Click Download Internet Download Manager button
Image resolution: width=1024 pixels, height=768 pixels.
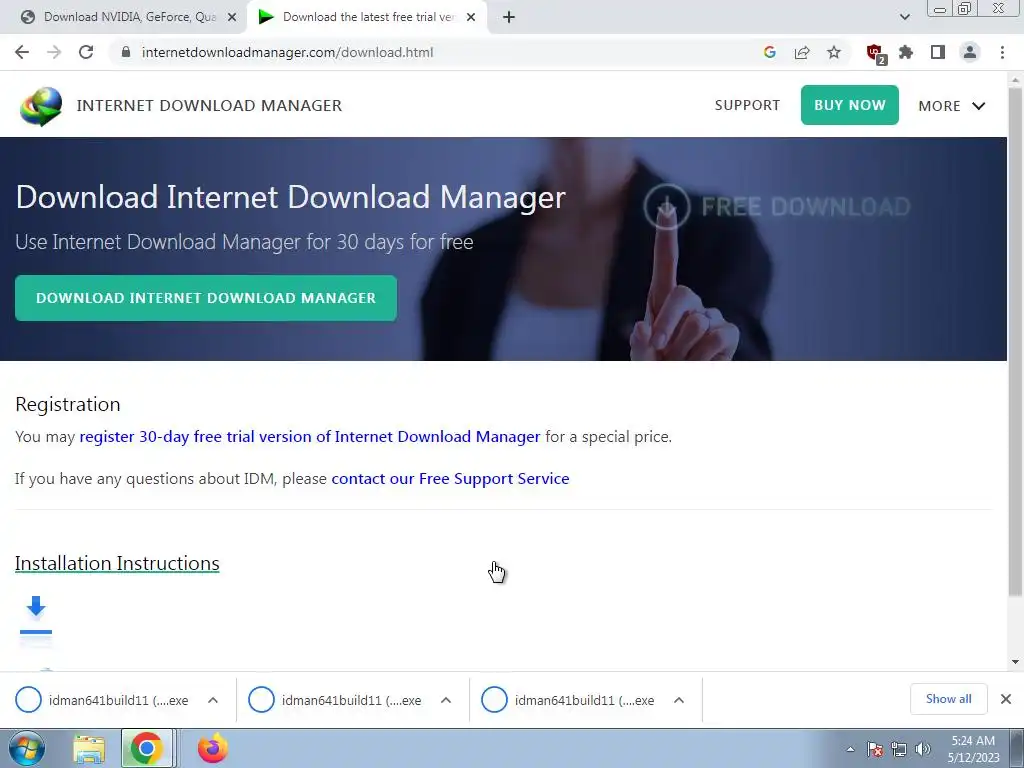click(206, 298)
